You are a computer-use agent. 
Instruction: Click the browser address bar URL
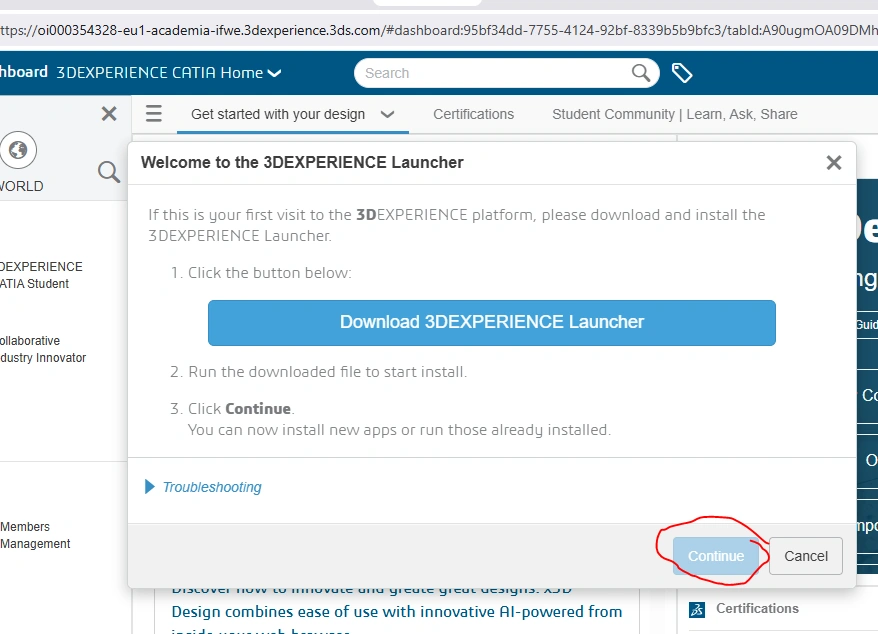click(439, 30)
